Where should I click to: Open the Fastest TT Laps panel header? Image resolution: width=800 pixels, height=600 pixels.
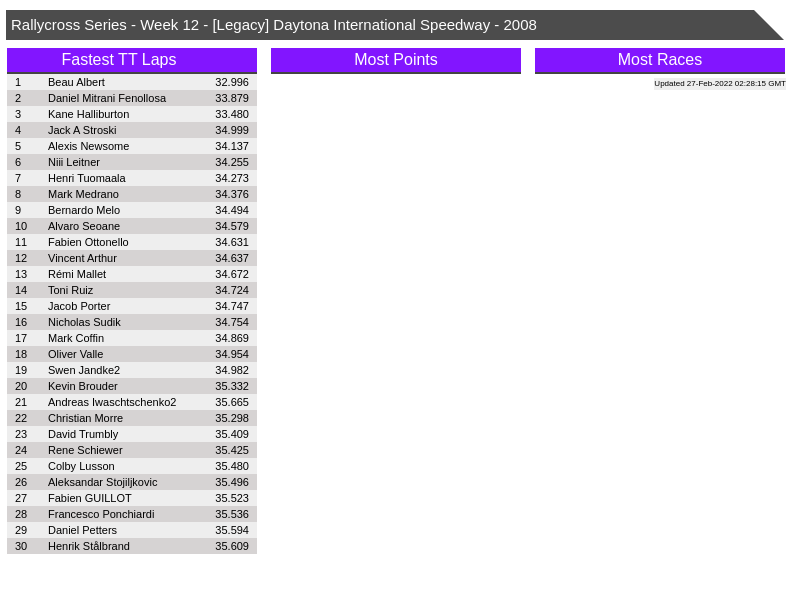[132, 60]
